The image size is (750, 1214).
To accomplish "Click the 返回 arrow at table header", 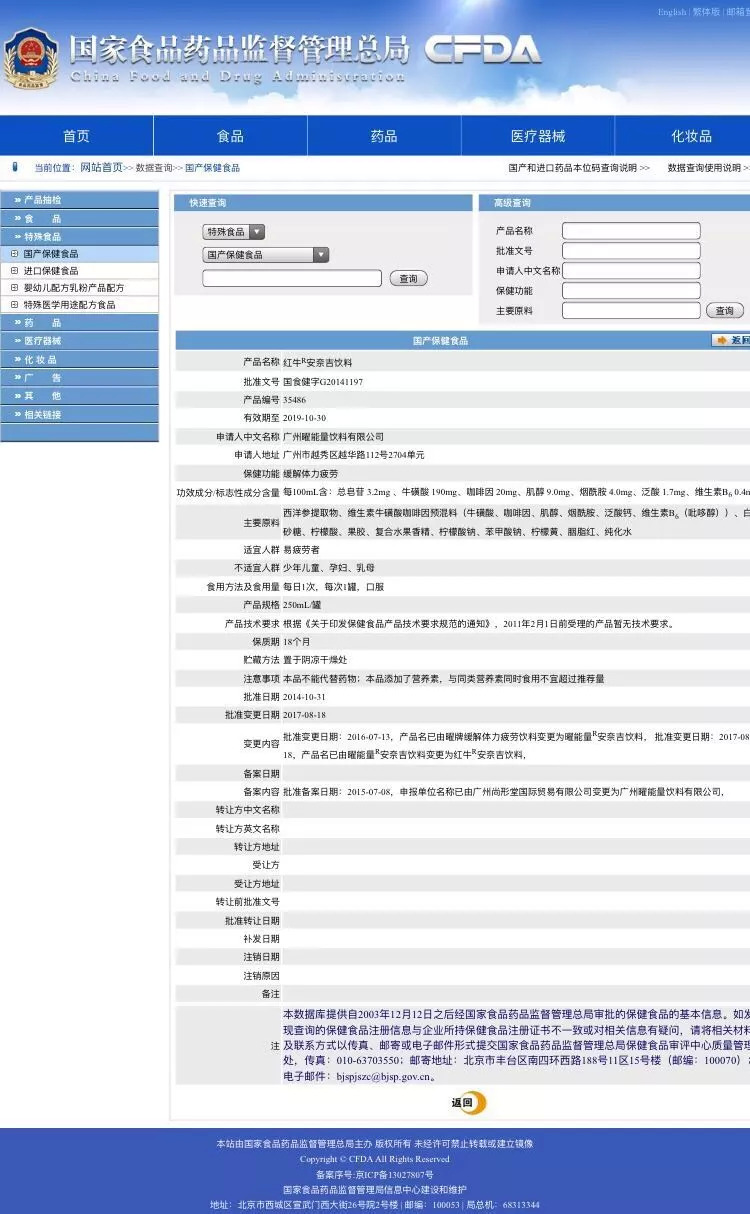I will point(731,341).
